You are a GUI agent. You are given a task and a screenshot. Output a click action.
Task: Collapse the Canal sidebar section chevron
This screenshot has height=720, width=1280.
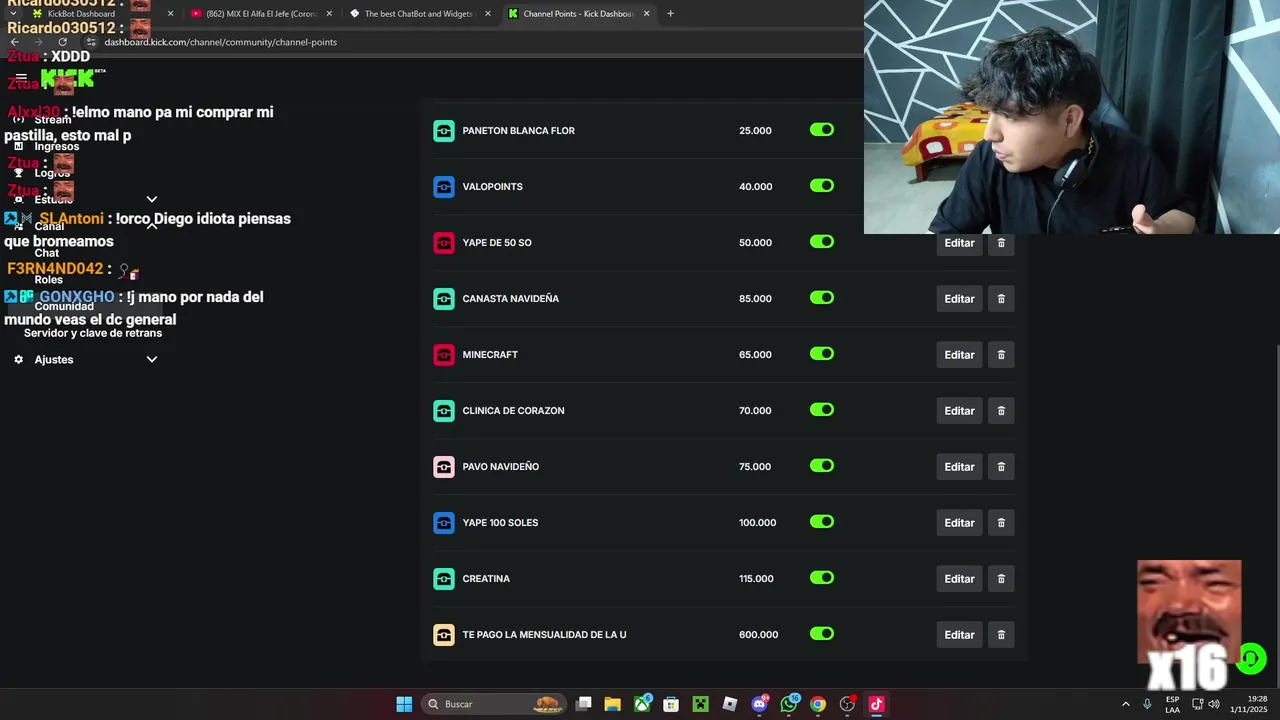click(x=152, y=226)
